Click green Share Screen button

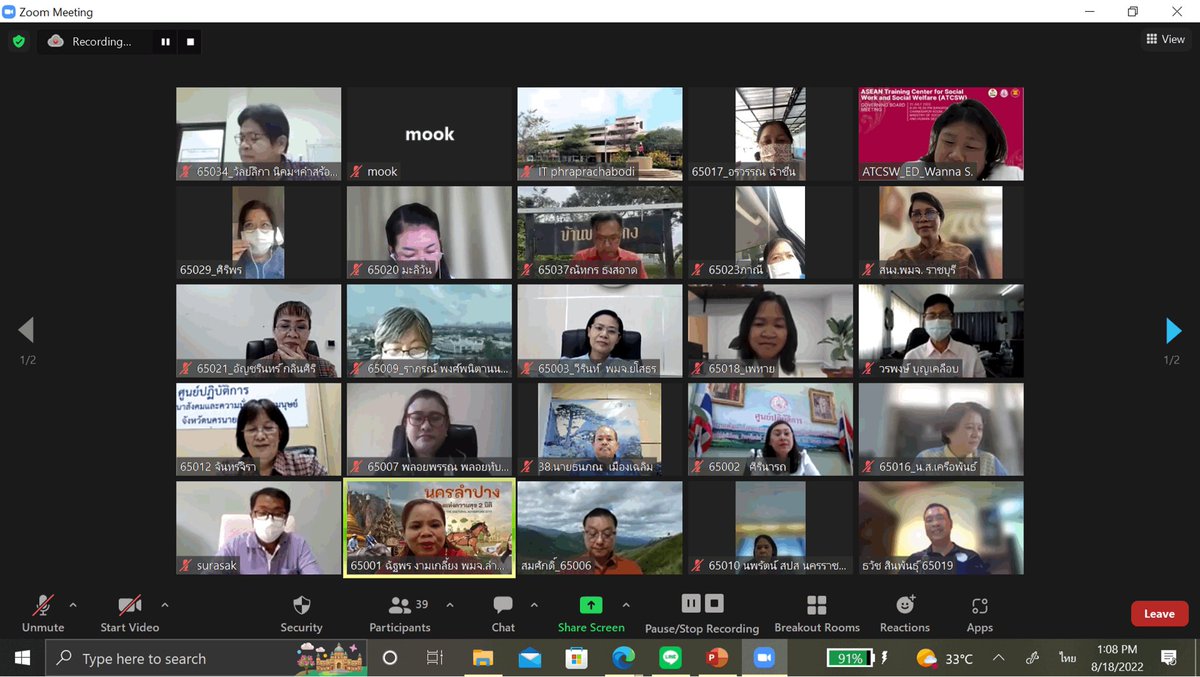591,605
